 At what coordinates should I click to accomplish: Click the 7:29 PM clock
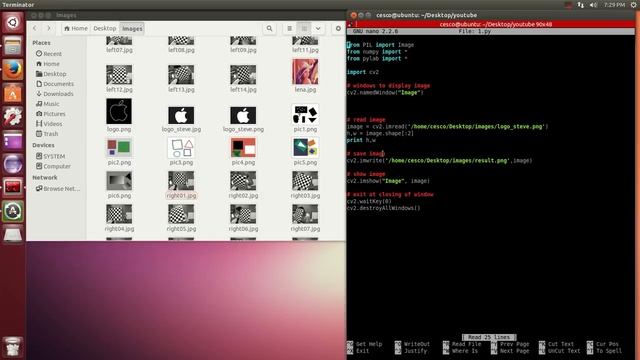615,5
